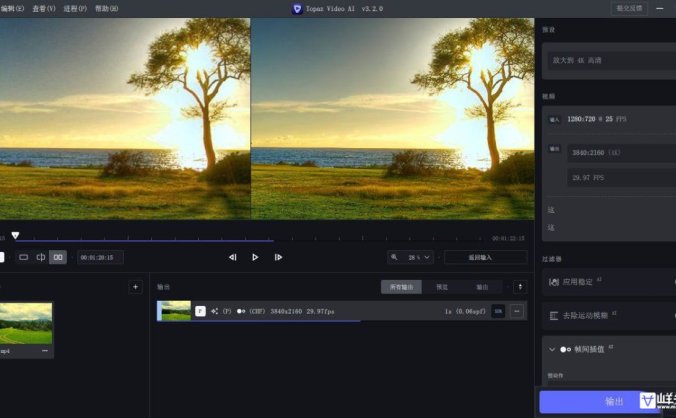Open the 放大到 4K 高清 preset dropdown
Viewport: 676px width, 418px height.
tap(611, 60)
